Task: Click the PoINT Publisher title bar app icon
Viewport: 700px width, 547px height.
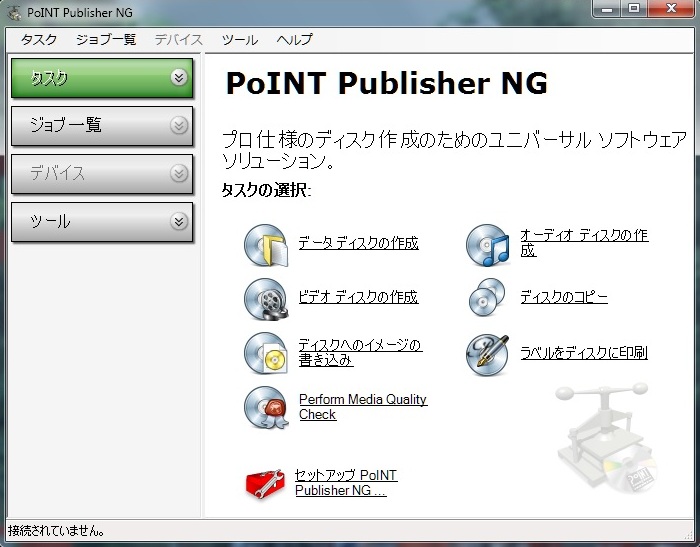Action: tap(14, 13)
